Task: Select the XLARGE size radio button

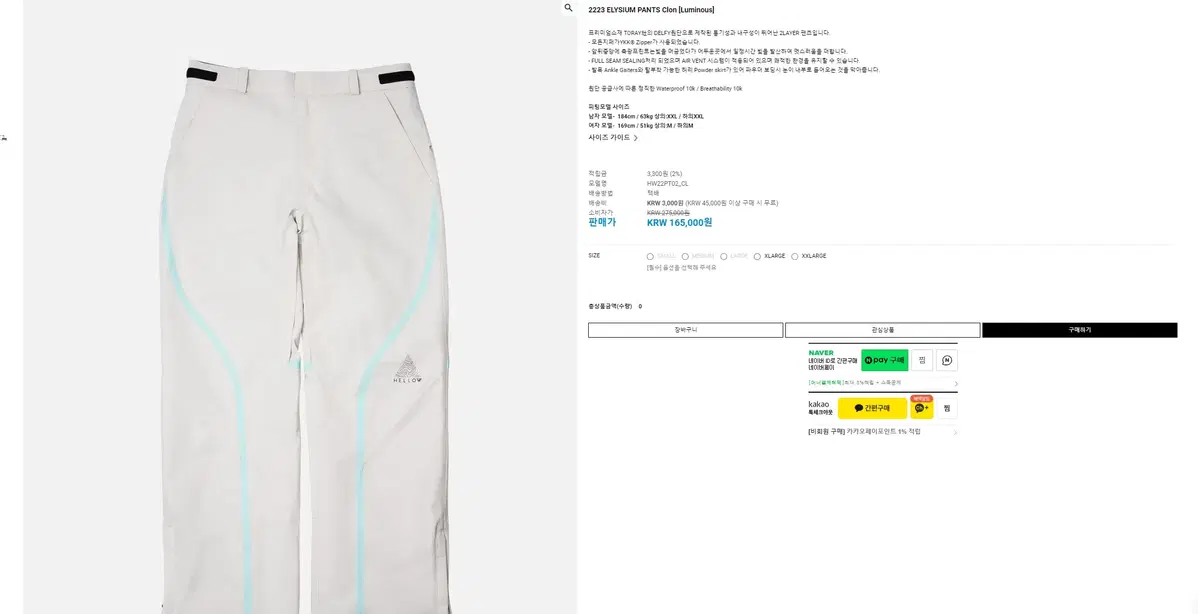Action: coord(757,257)
